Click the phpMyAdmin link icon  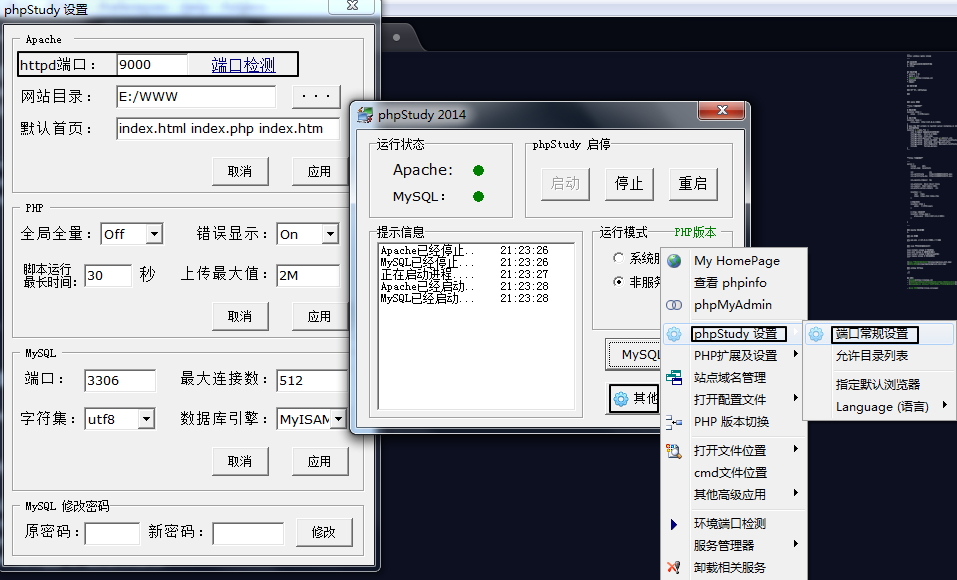[674, 305]
